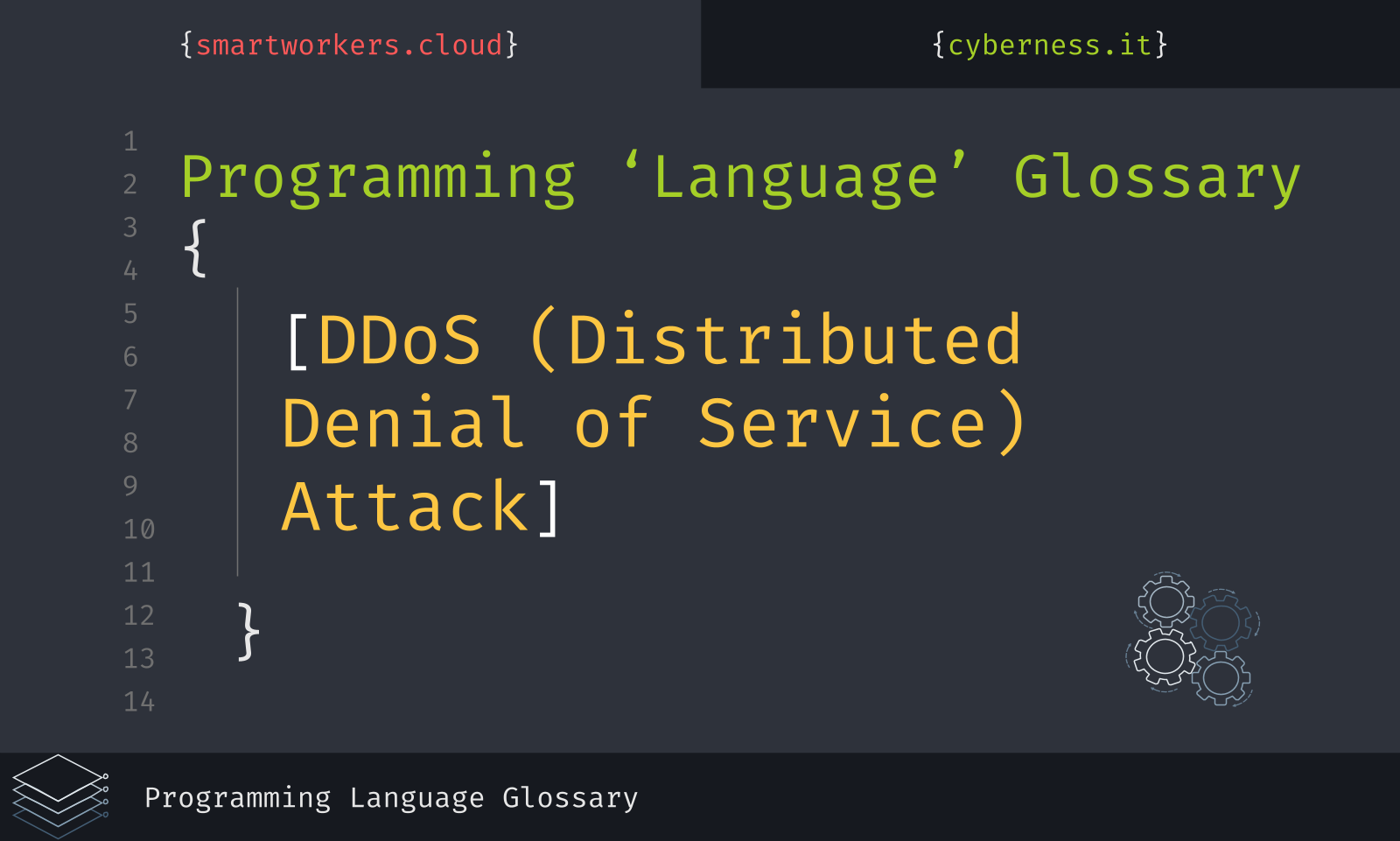Screen dimensions: 1400x841
Task: Click the green 'Programming 'Language' Glossary' heading
Action: (x=740, y=178)
